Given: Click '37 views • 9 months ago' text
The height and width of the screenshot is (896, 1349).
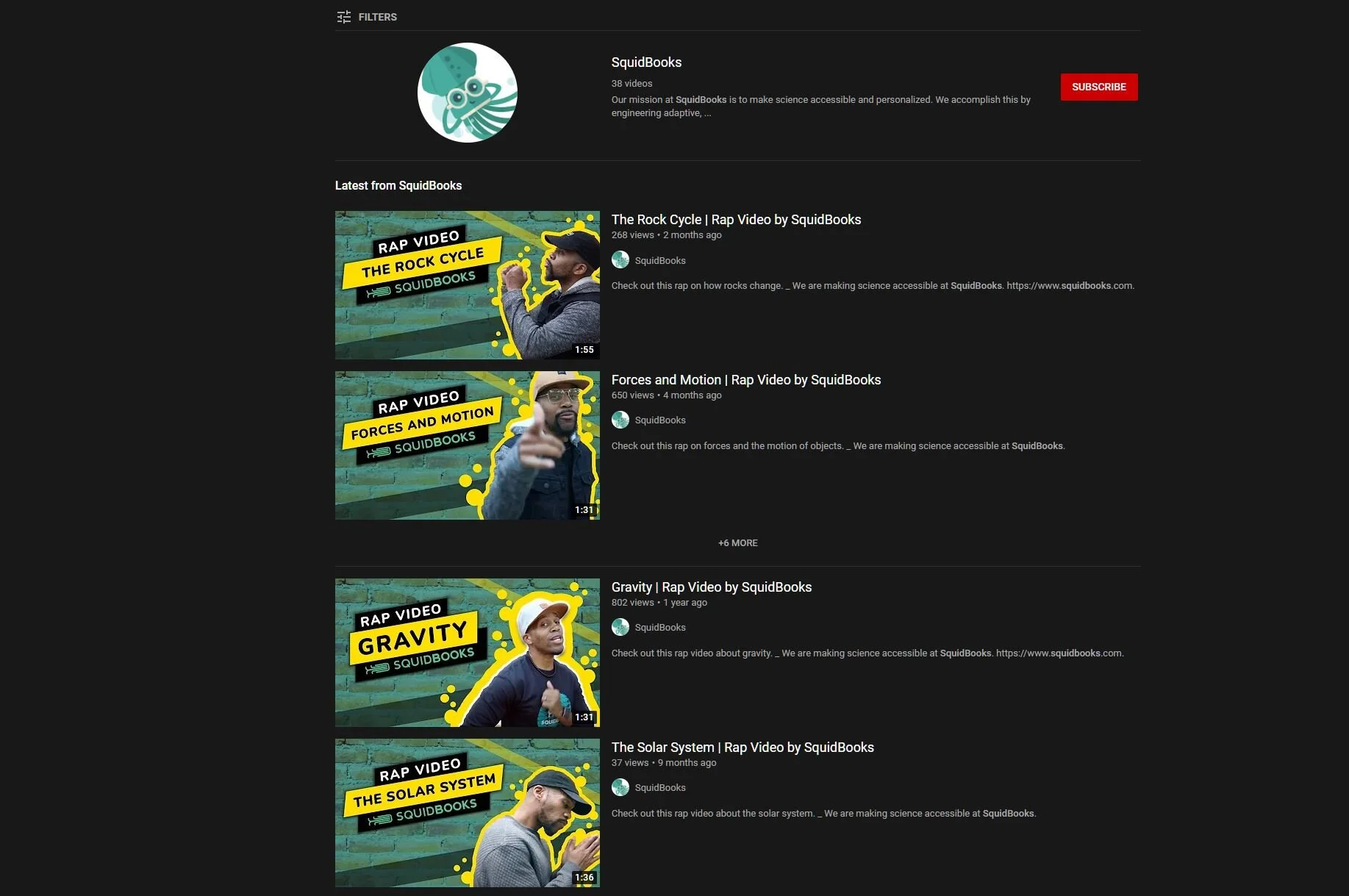Looking at the screenshot, I should tap(664, 763).
